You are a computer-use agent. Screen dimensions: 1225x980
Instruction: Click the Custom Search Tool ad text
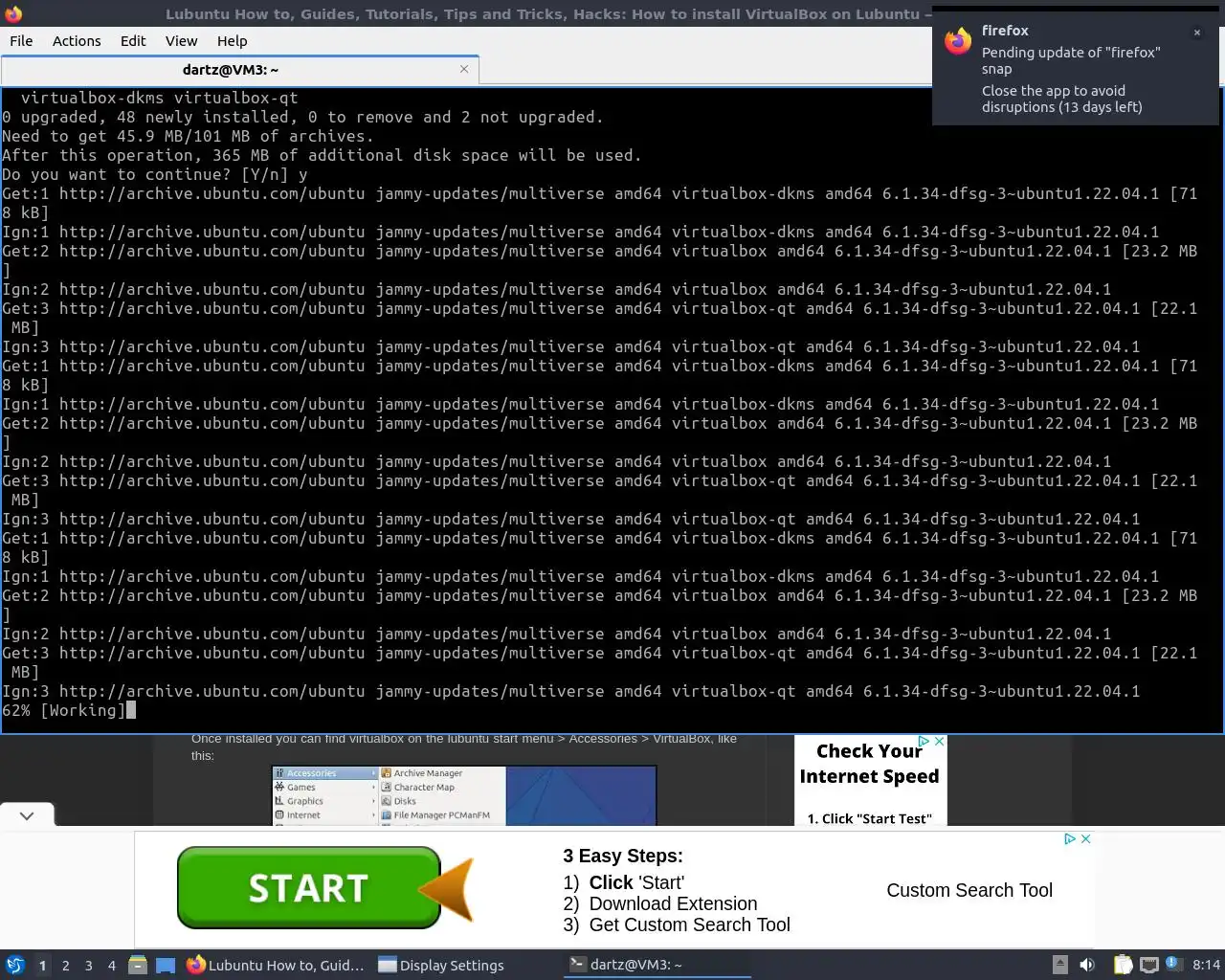[969, 890]
